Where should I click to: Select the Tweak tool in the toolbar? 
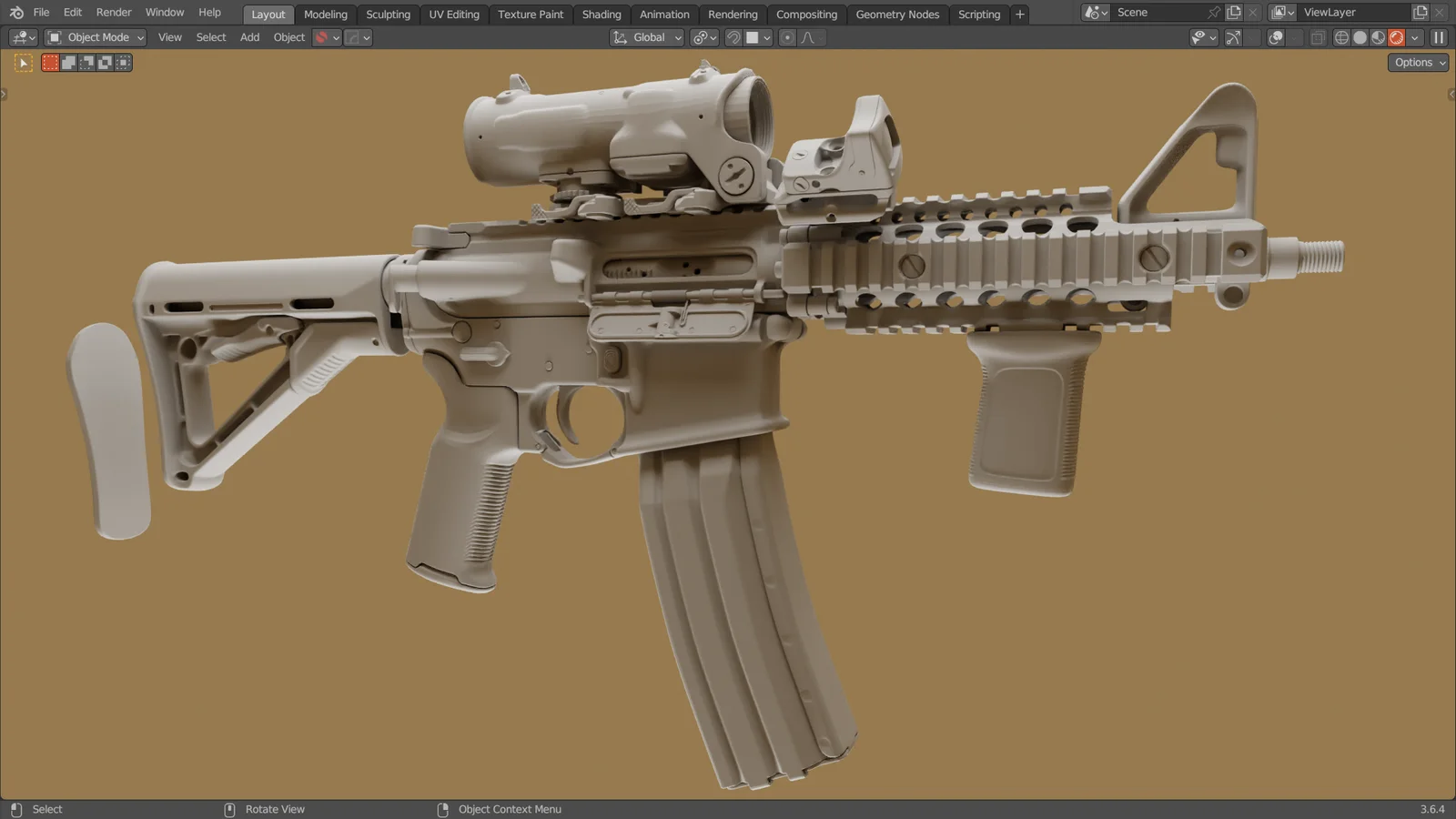pos(22,62)
